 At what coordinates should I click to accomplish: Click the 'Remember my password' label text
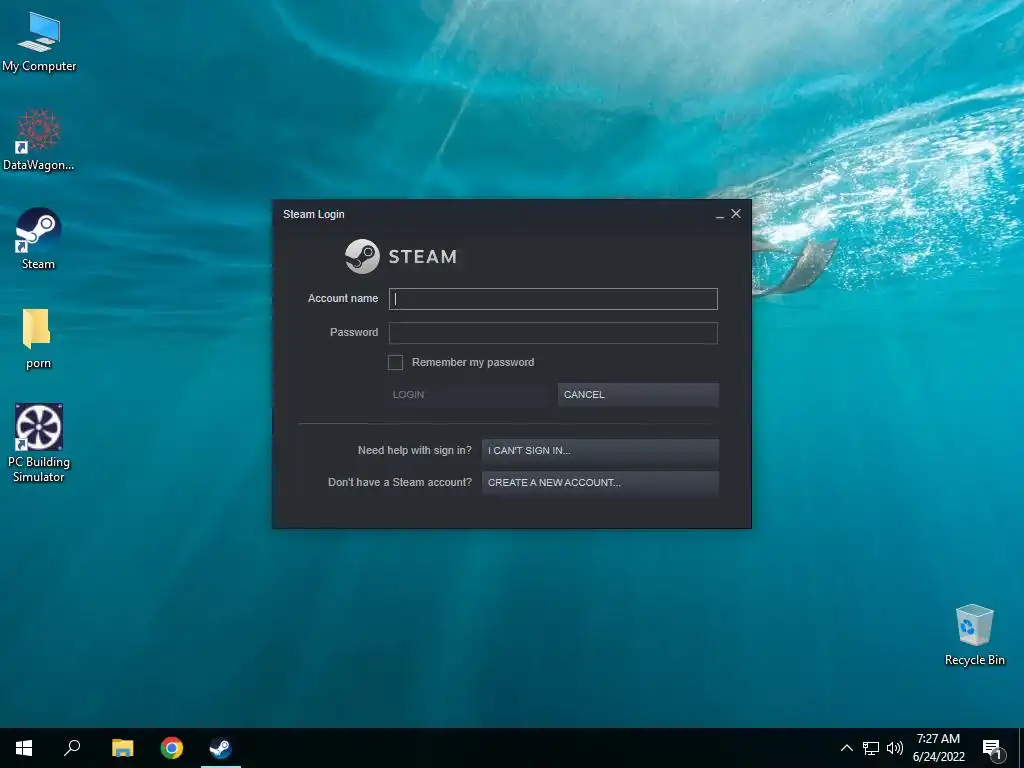click(473, 362)
